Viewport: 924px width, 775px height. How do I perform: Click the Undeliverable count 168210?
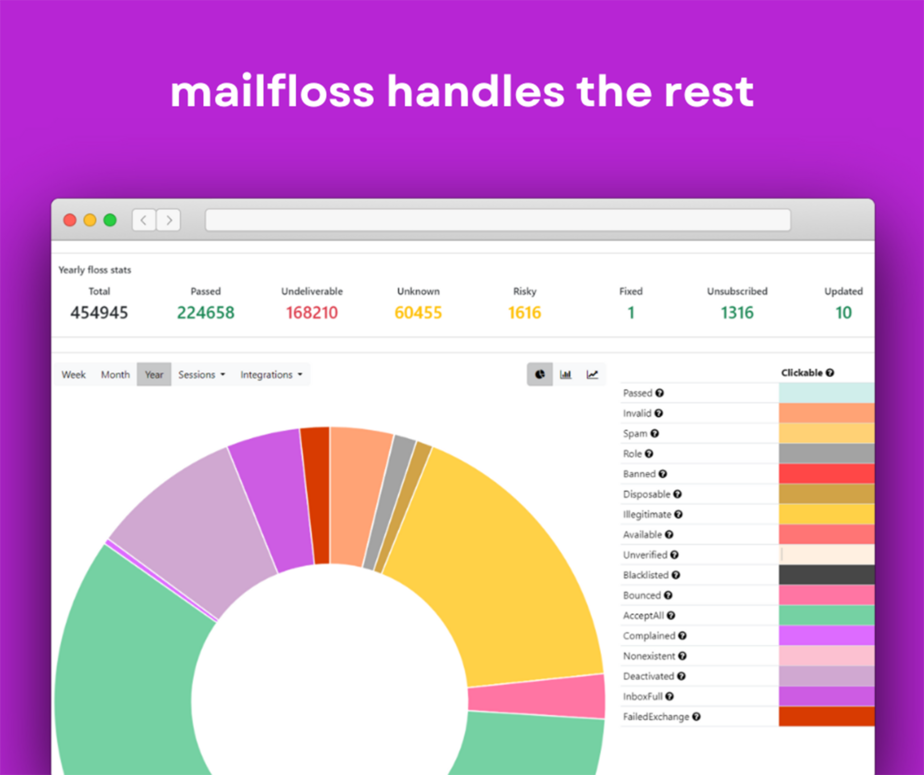[x=312, y=312]
